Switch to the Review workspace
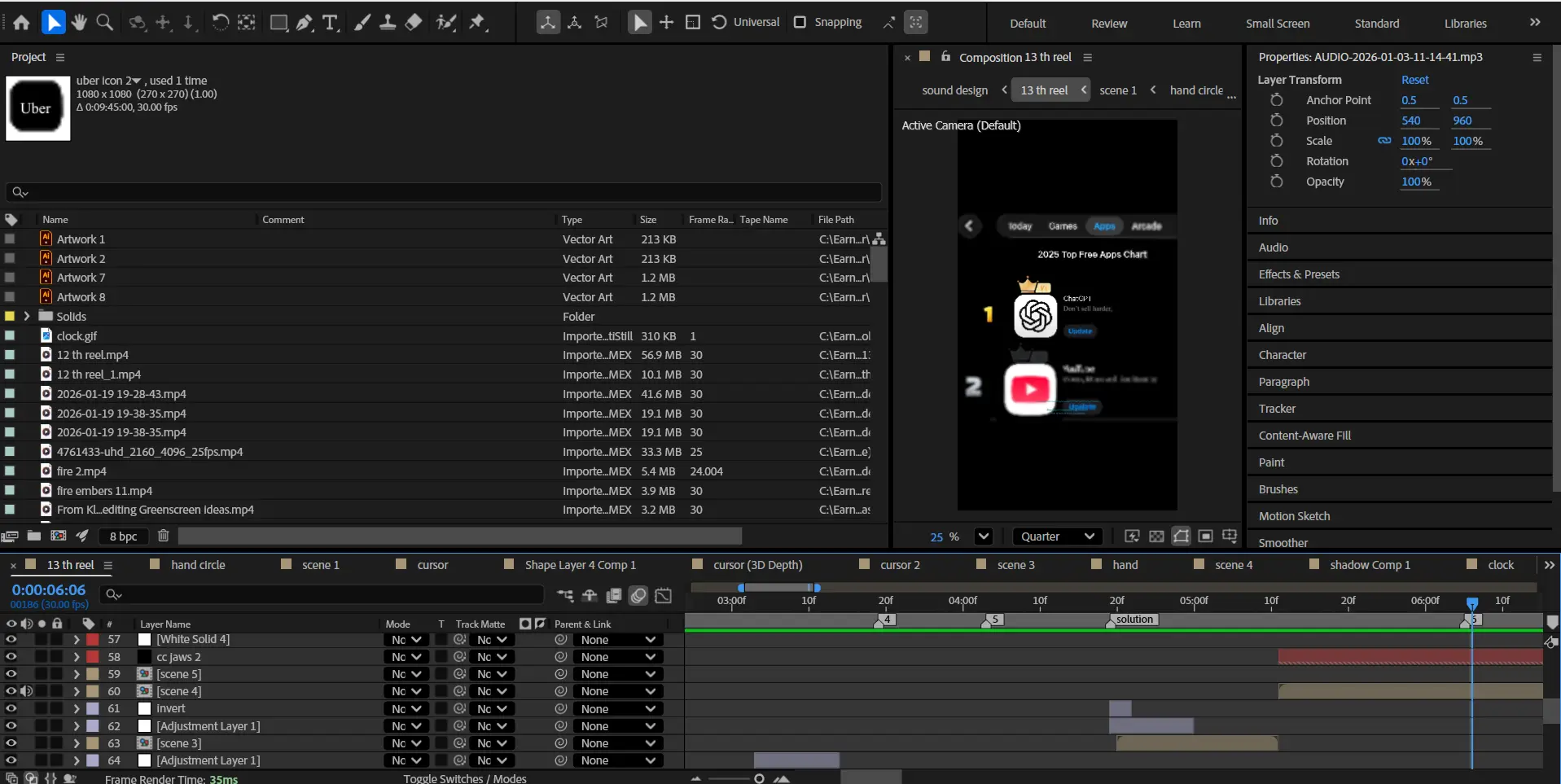This screenshot has height=784, width=1561. tap(1108, 24)
